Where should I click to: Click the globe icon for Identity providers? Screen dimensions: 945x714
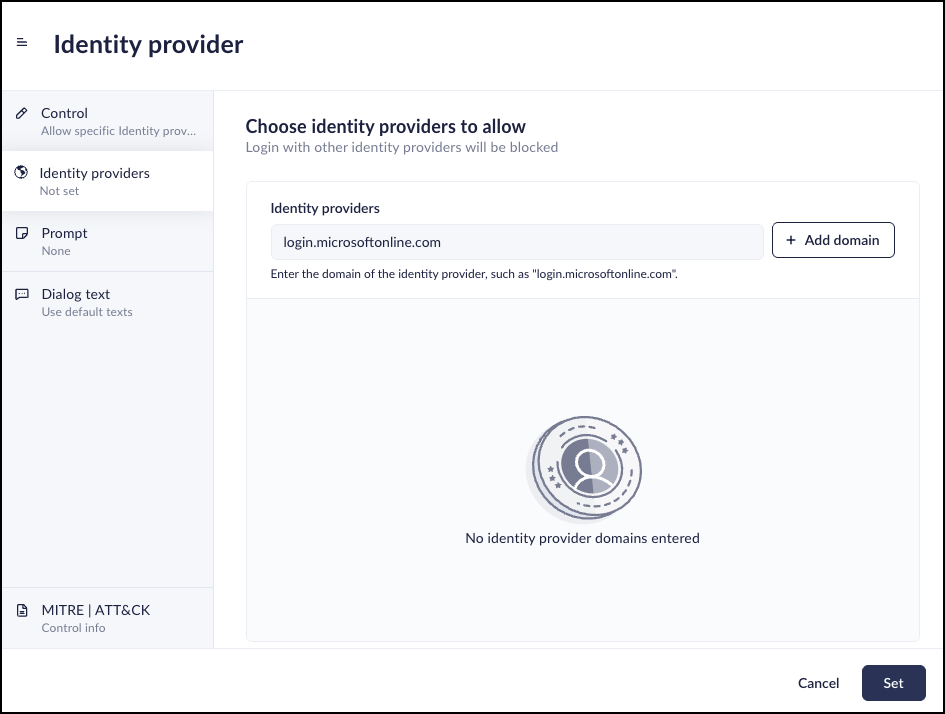[x=21, y=172]
